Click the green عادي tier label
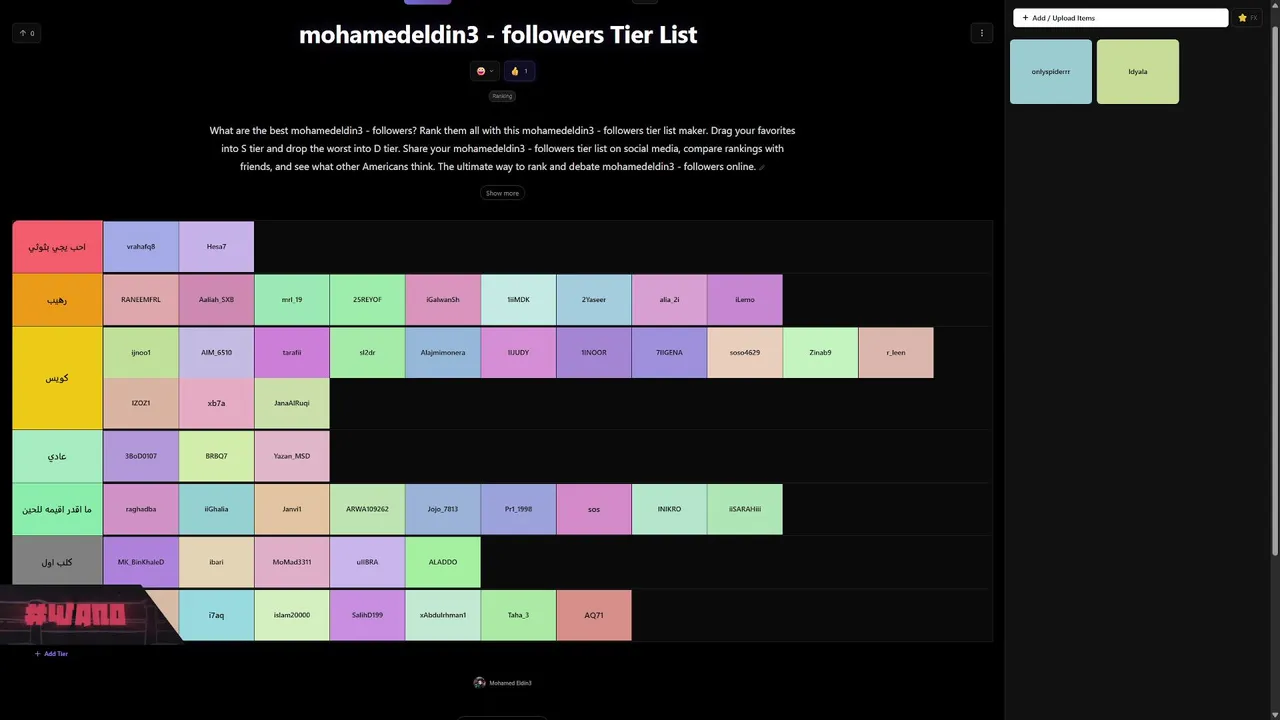The width and height of the screenshot is (1280, 720). [57, 456]
